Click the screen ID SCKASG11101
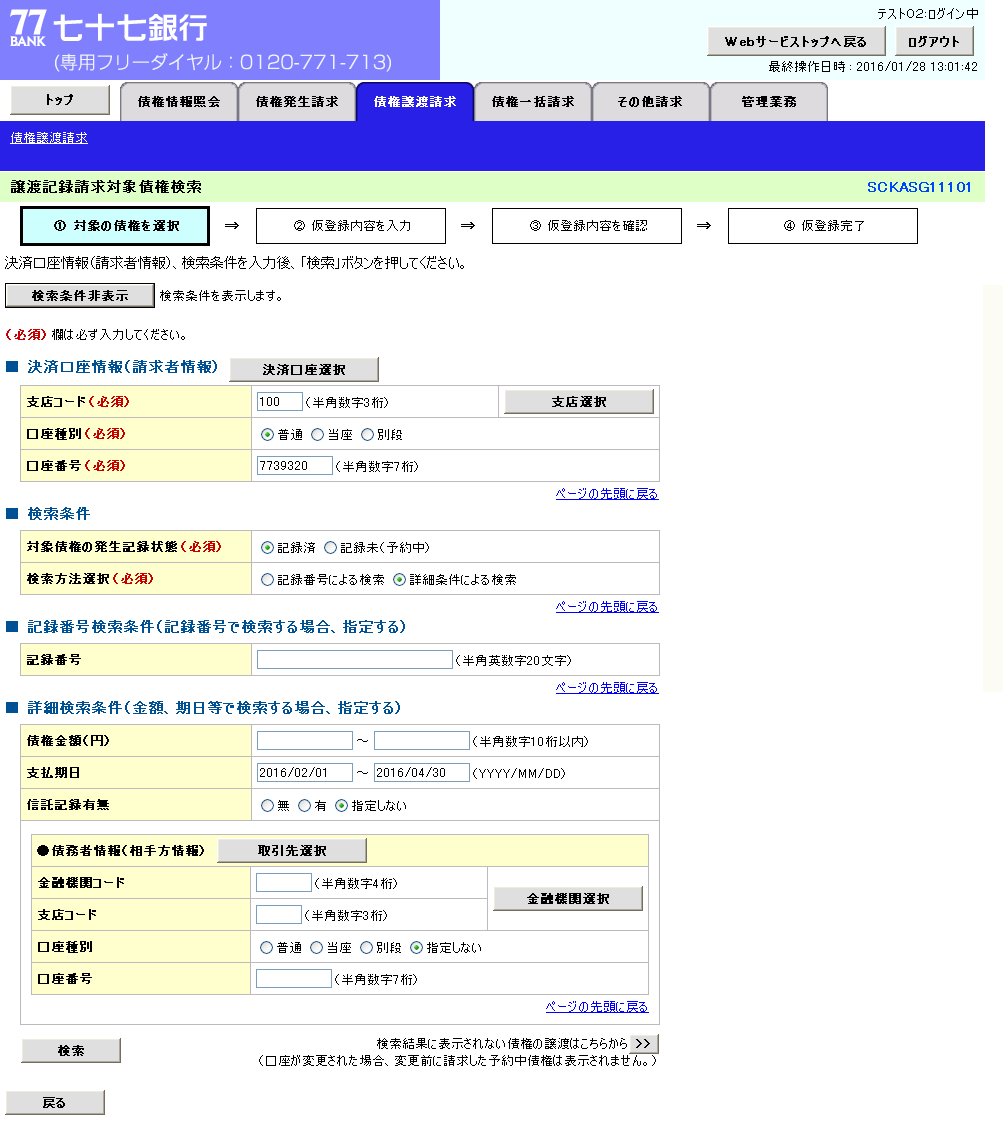Image resolution: width=1003 pixels, height=1129 pixels. (x=919, y=187)
